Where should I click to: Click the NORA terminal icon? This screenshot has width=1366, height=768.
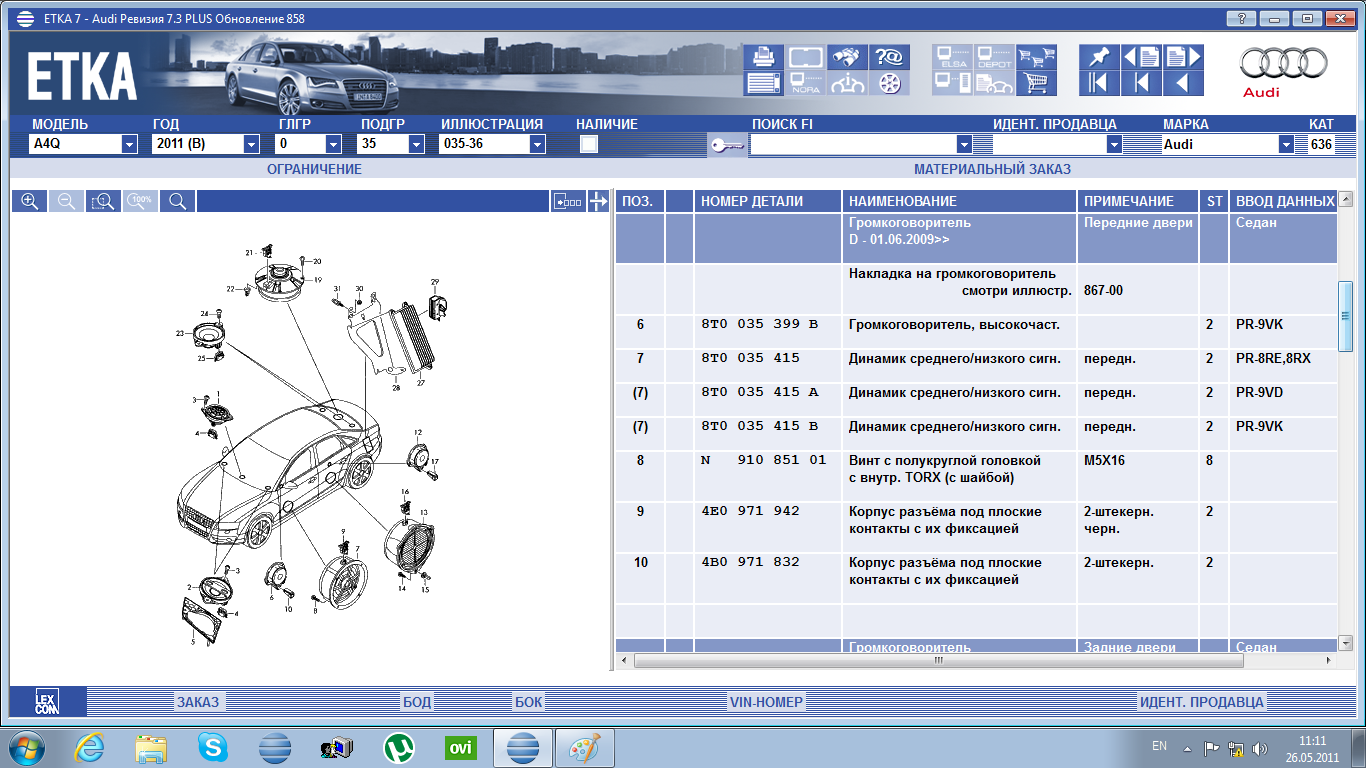(x=806, y=83)
